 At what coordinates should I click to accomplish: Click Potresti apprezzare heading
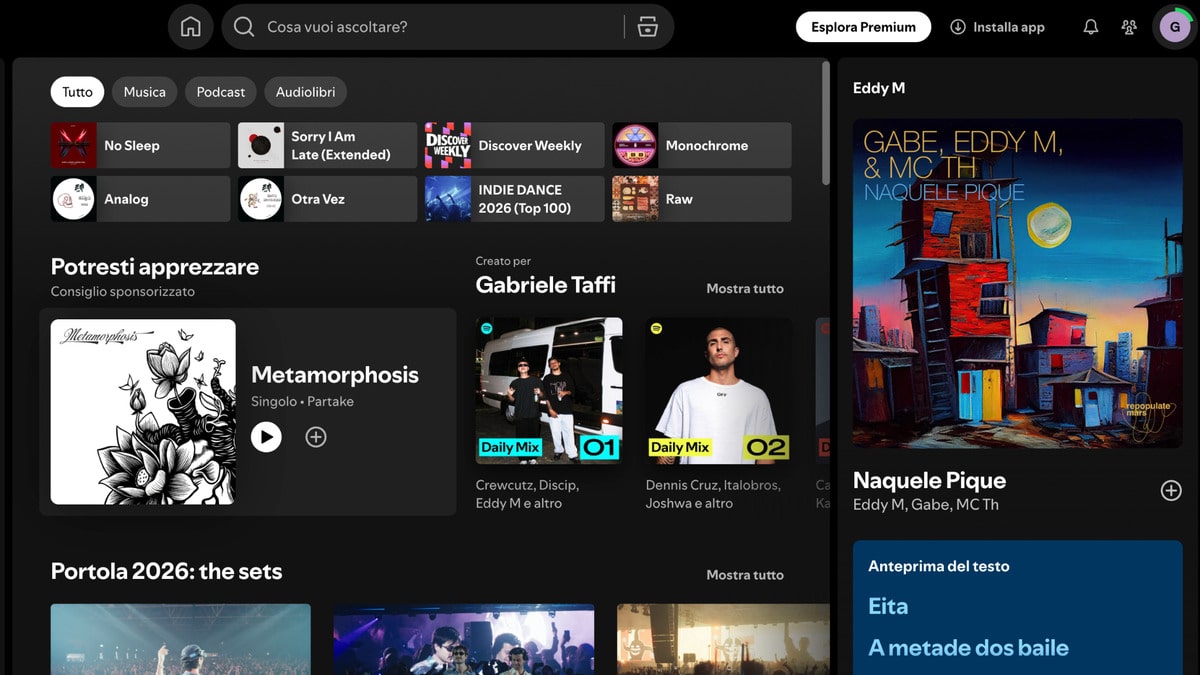click(x=155, y=267)
